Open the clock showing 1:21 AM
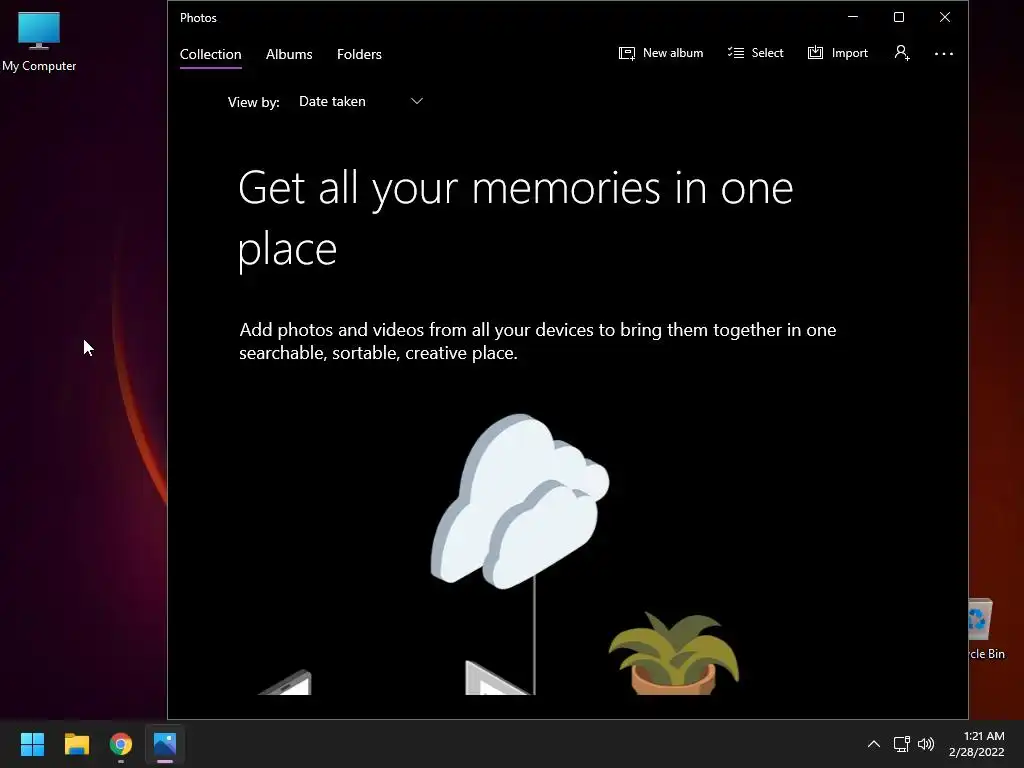This screenshot has height=768, width=1024. click(977, 744)
